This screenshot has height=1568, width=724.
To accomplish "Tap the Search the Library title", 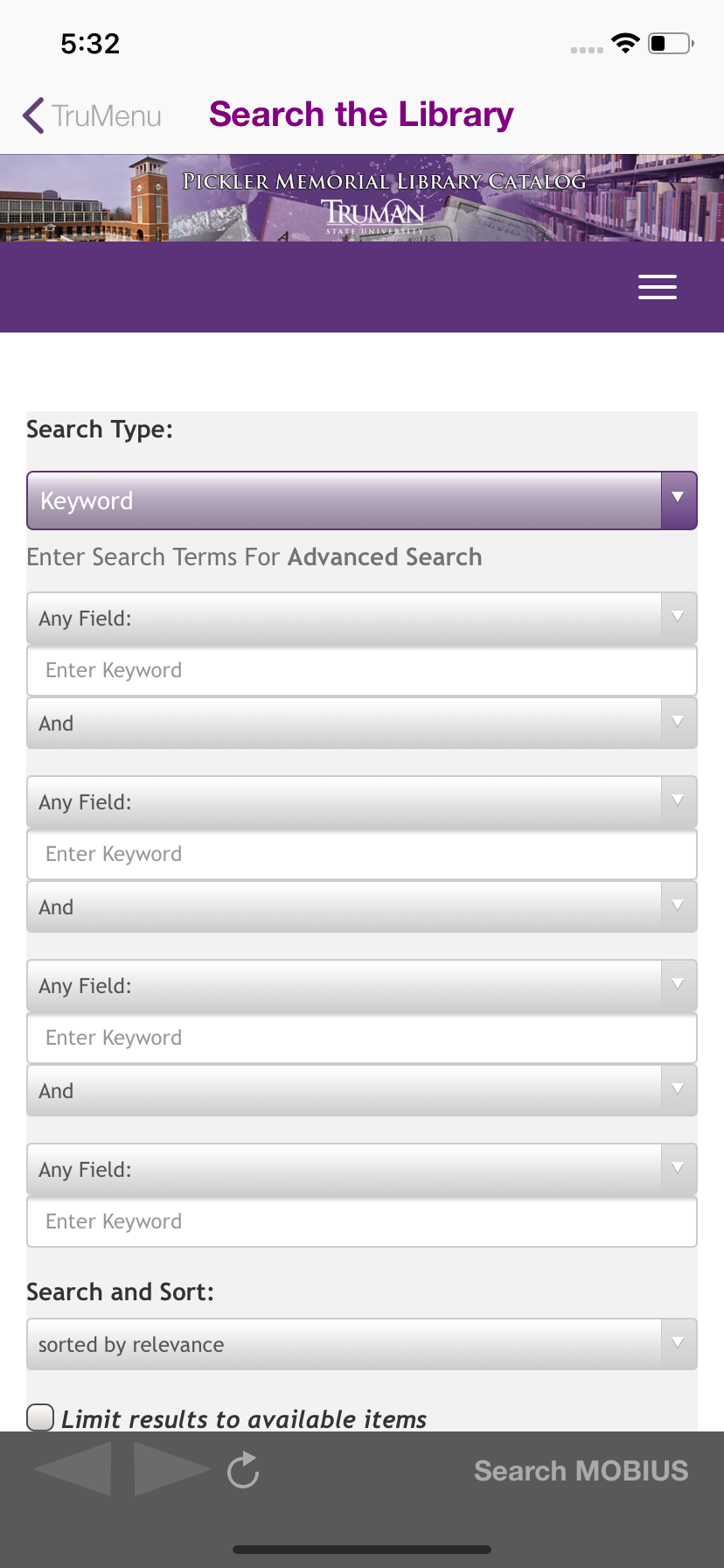I will tap(361, 115).
